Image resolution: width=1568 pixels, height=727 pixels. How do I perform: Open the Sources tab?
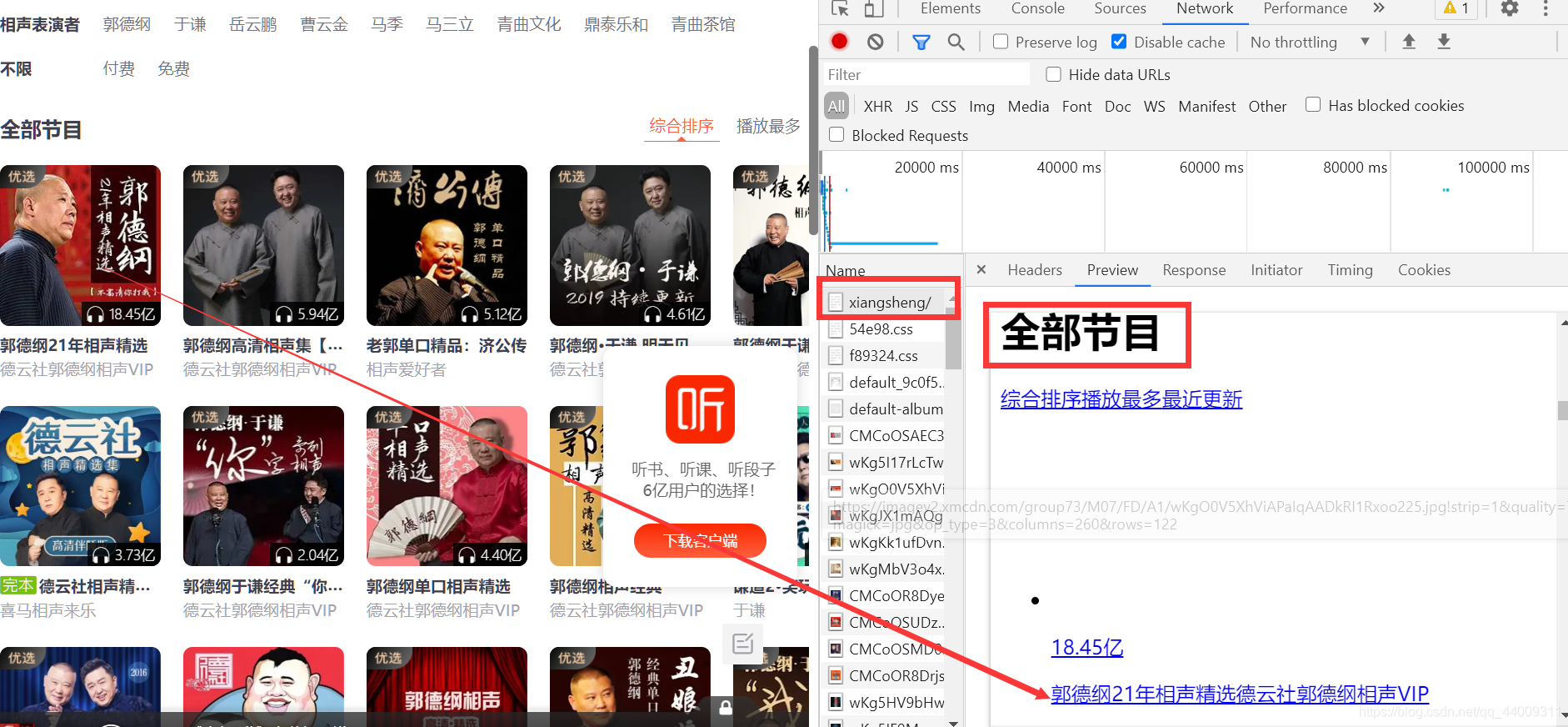[x=1120, y=8]
